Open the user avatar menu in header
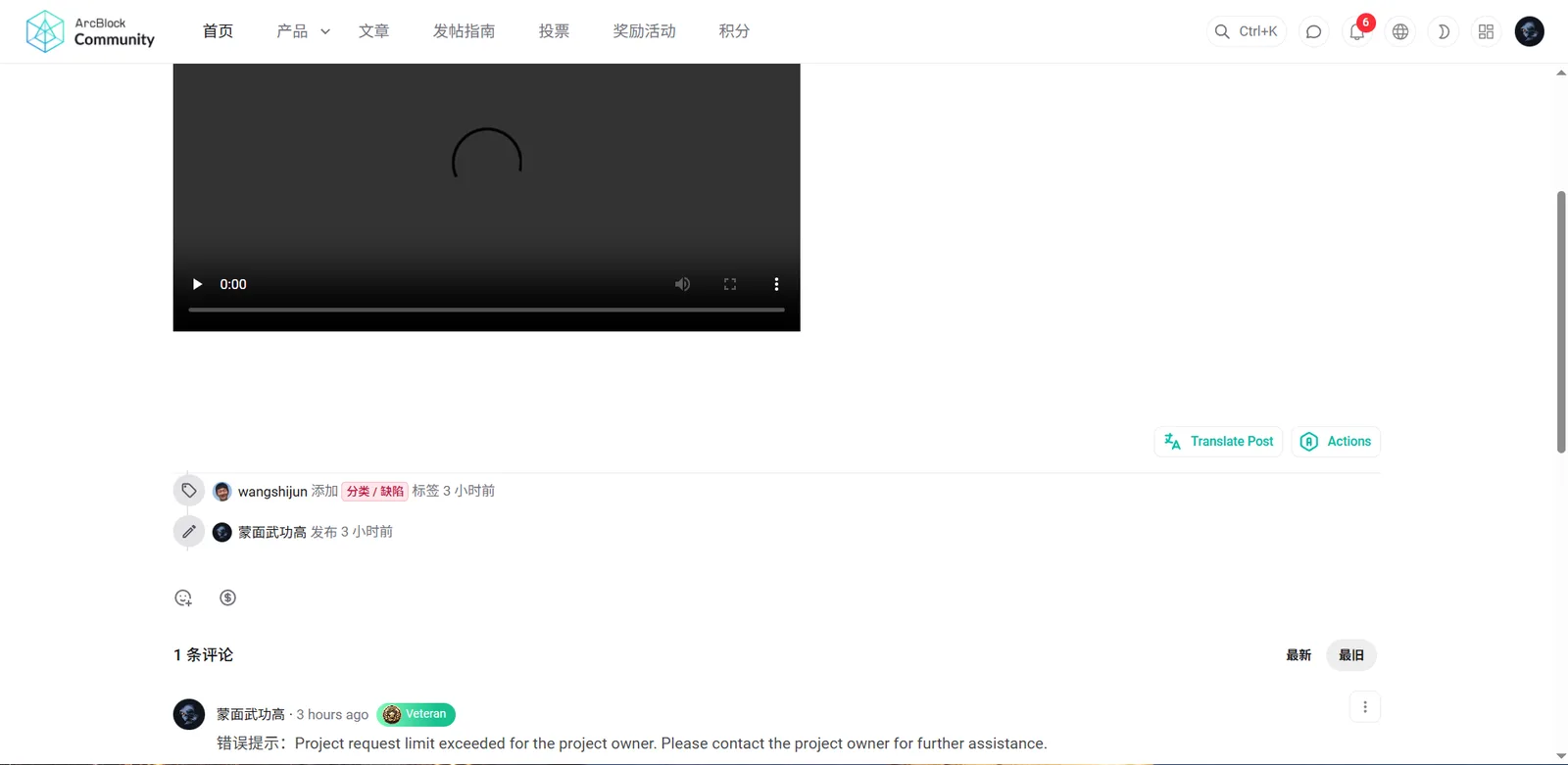The image size is (1568, 765). coord(1529,31)
